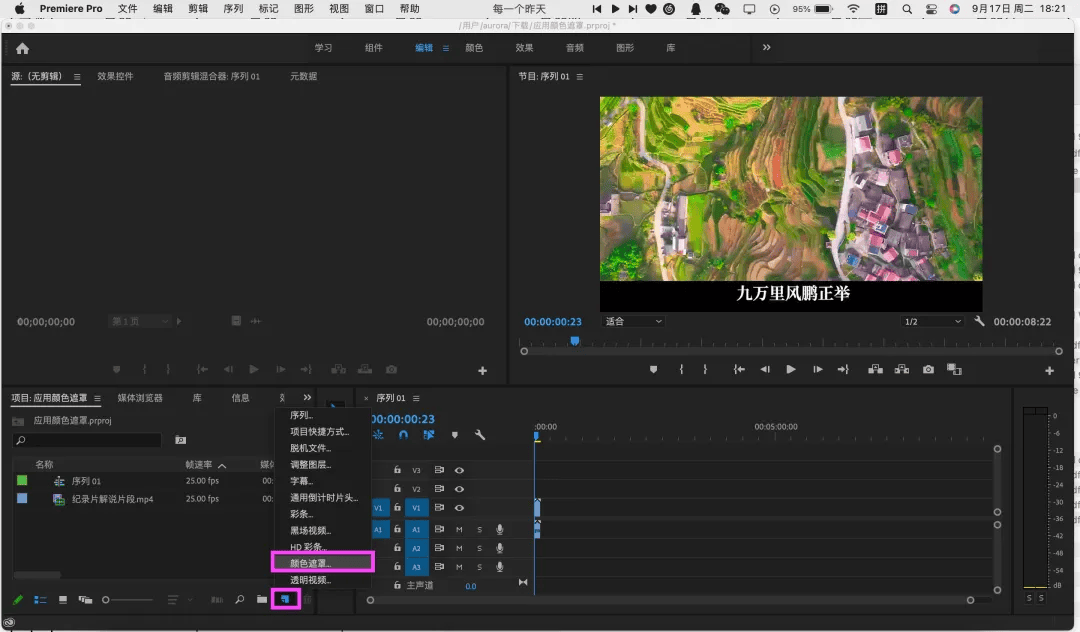
Task: Hide track V3 with its eye icon
Action: point(459,470)
